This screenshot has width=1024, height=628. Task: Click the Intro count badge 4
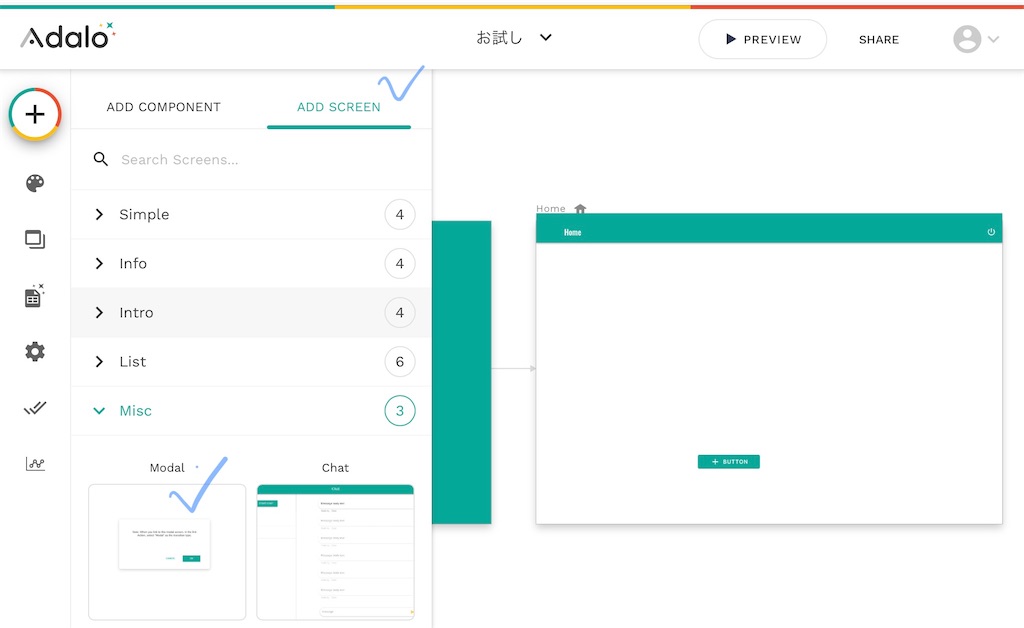tap(400, 312)
